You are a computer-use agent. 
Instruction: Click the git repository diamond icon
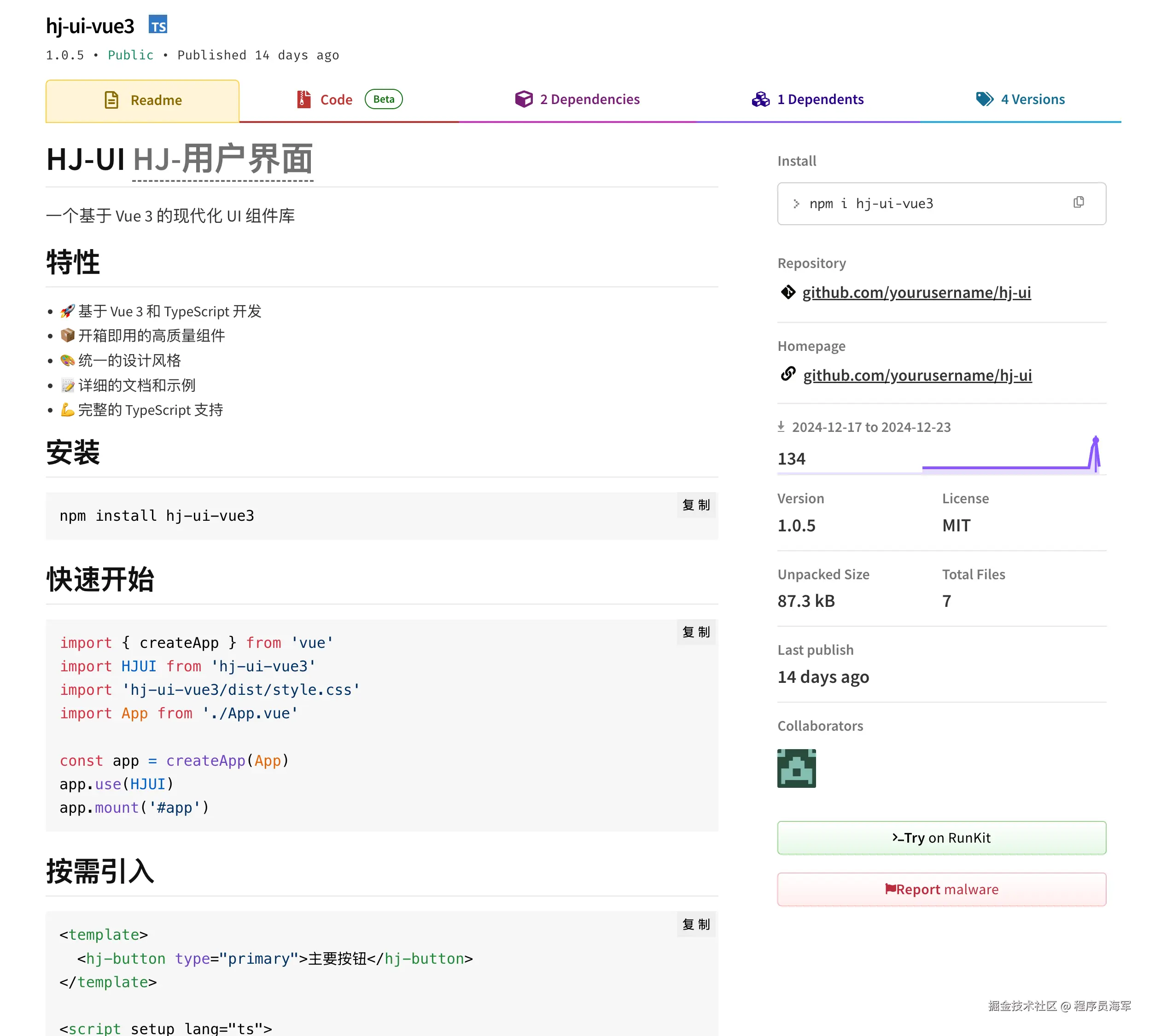788,292
